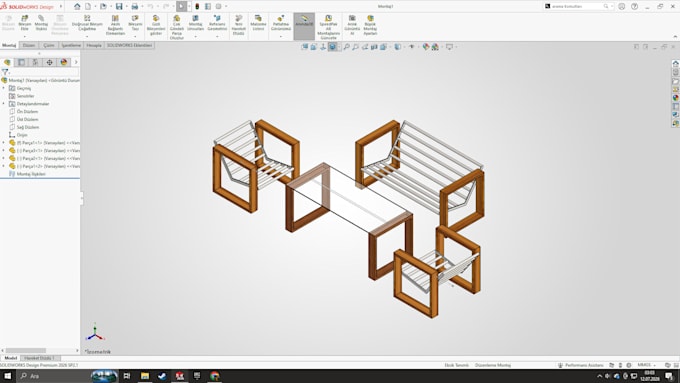680x383 pixels.
Task: Switch to the DimXpertManager crosshair tab
Action: [49, 62]
